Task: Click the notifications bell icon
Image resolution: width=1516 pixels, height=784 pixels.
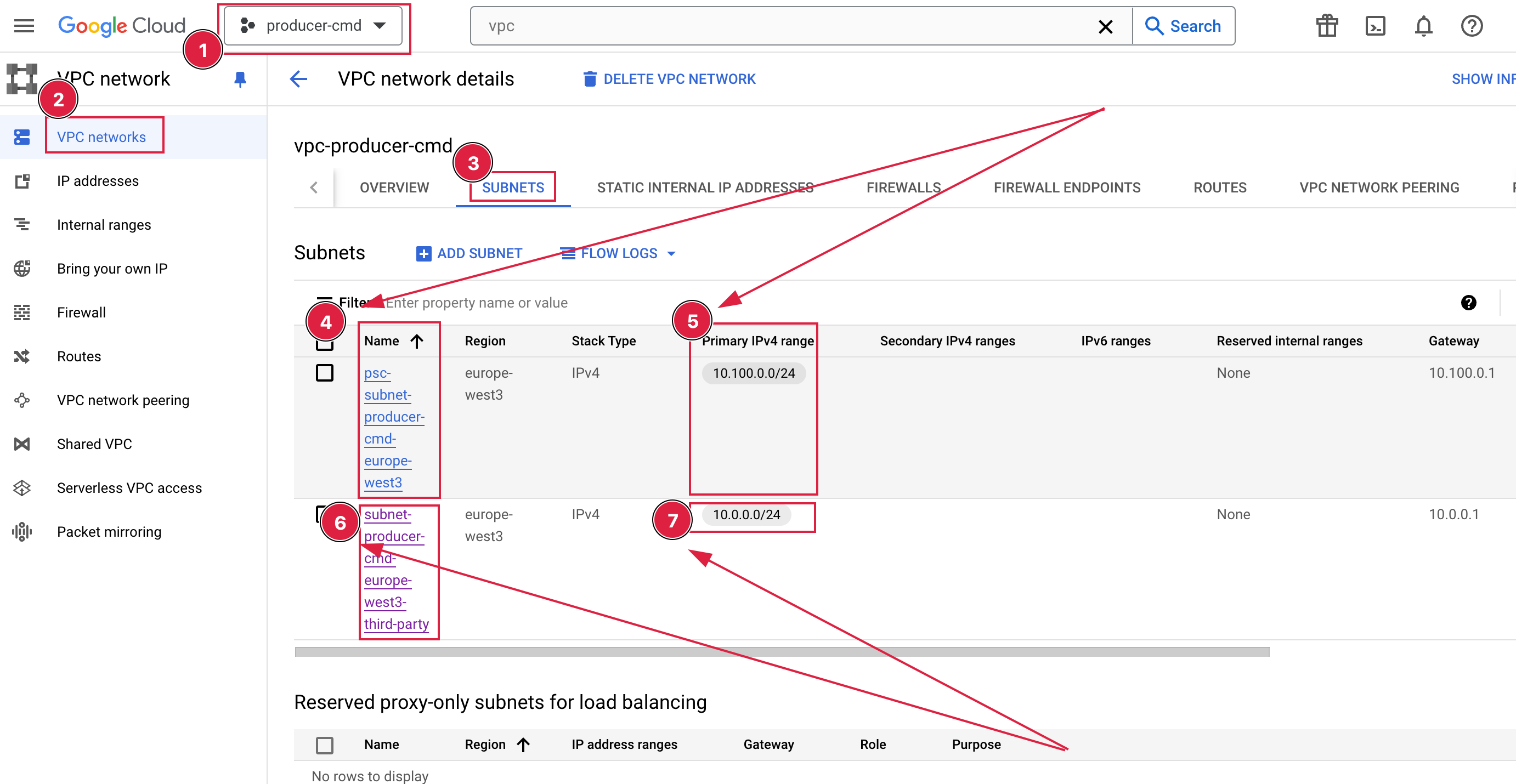Action: click(x=1423, y=26)
